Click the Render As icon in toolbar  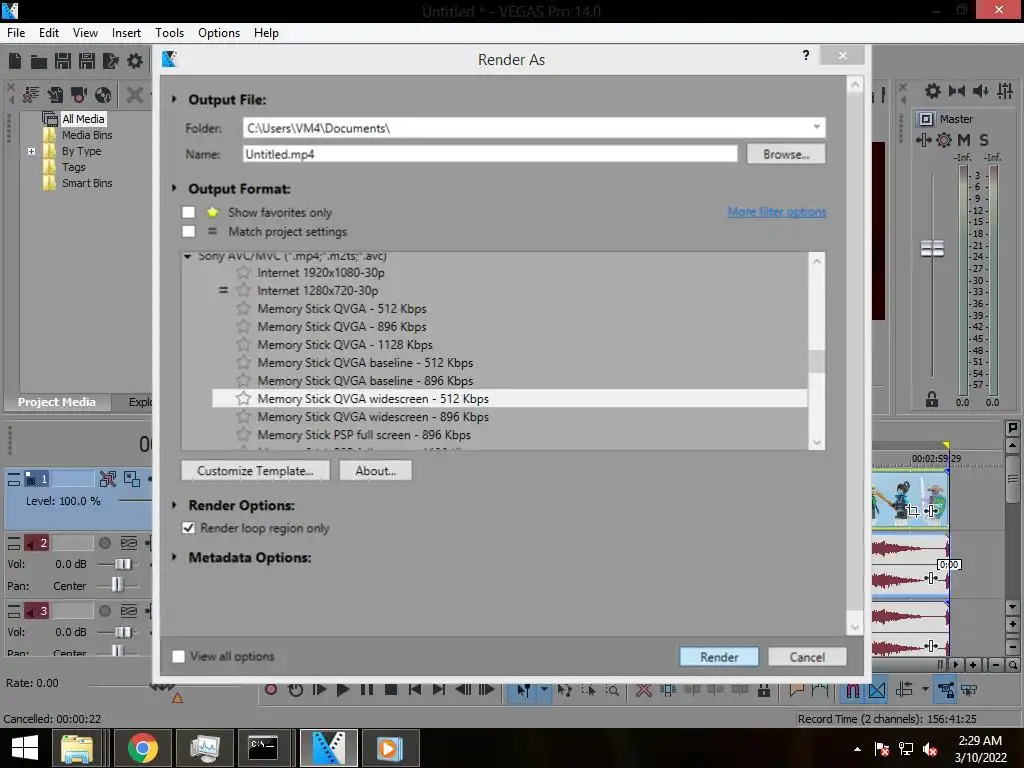[x=111, y=61]
